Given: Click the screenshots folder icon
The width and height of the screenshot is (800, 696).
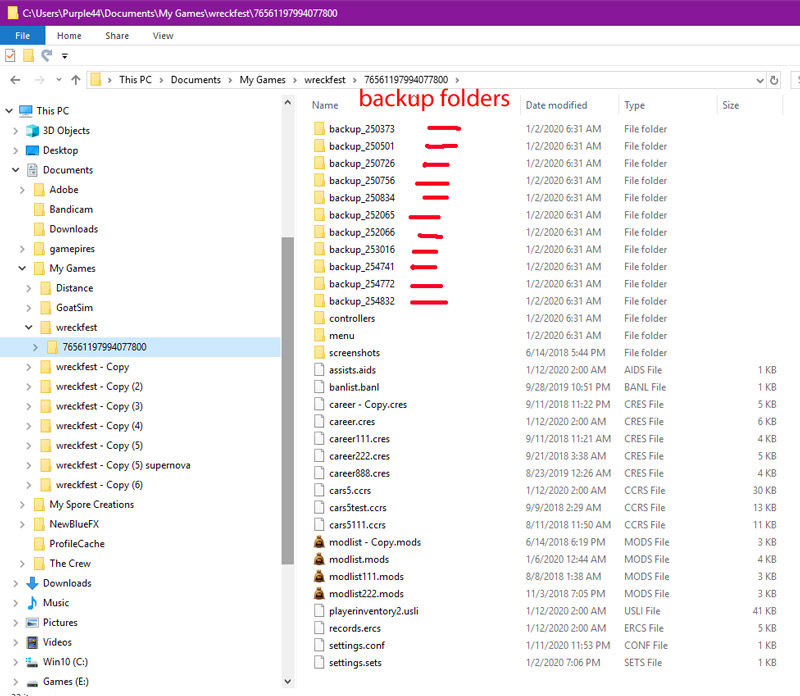Looking at the screenshot, I should coord(319,353).
